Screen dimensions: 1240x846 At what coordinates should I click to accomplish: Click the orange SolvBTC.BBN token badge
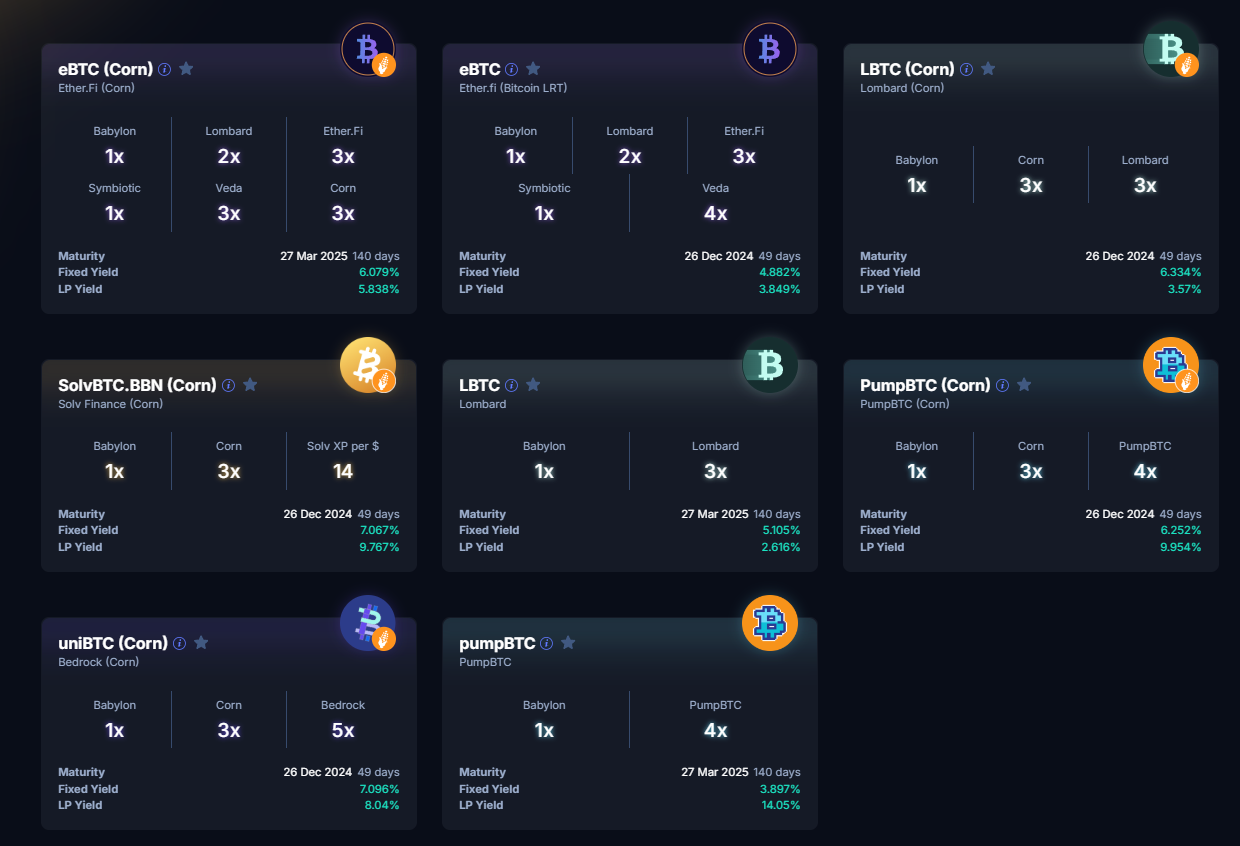pos(368,365)
